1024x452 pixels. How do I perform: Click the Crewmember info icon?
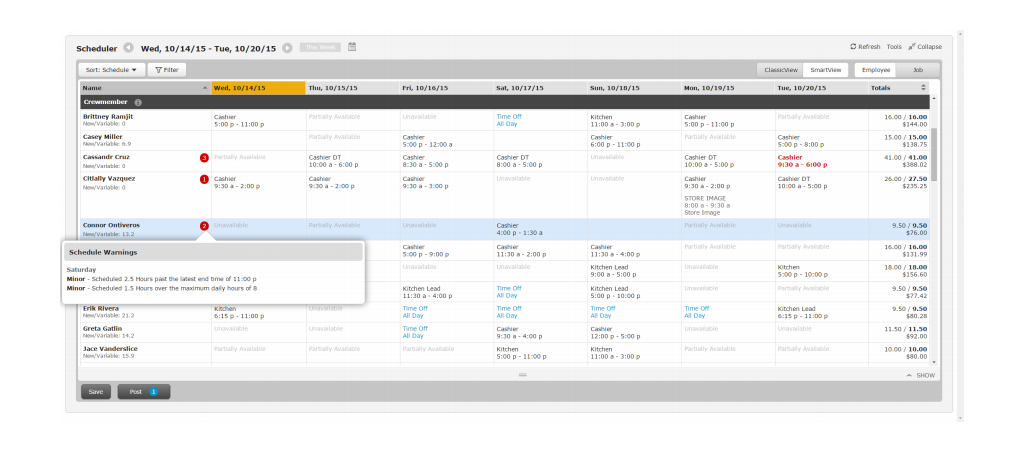138,102
